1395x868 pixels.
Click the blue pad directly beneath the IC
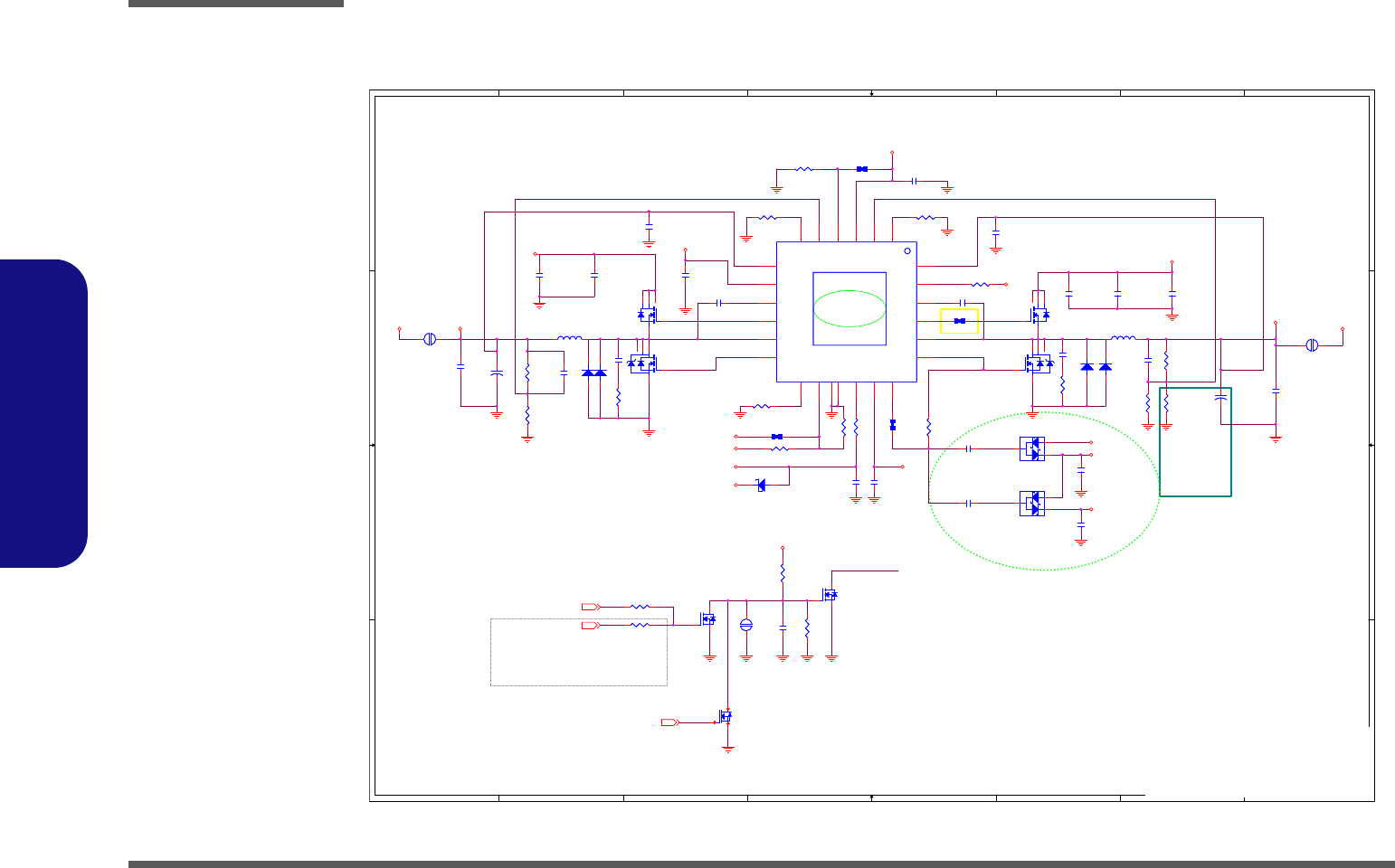pyautogui.click(x=893, y=424)
